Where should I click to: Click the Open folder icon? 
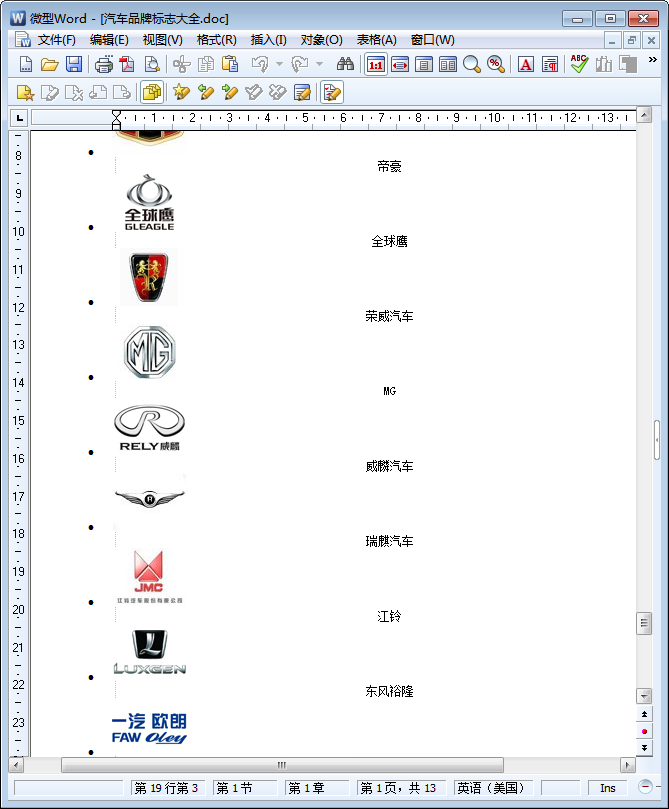[x=50, y=64]
